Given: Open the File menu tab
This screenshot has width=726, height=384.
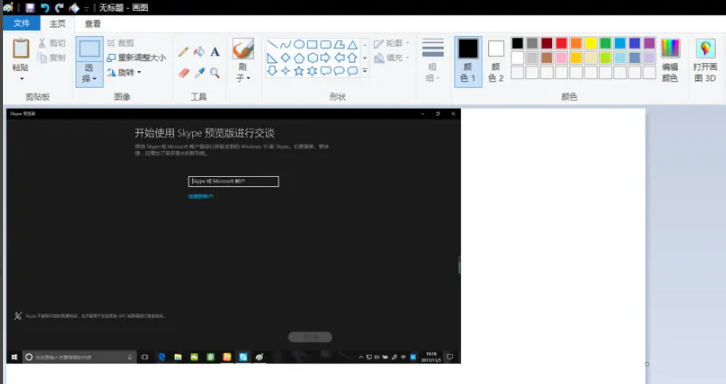Looking at the screenshot, I should click(x=21, y=24).
